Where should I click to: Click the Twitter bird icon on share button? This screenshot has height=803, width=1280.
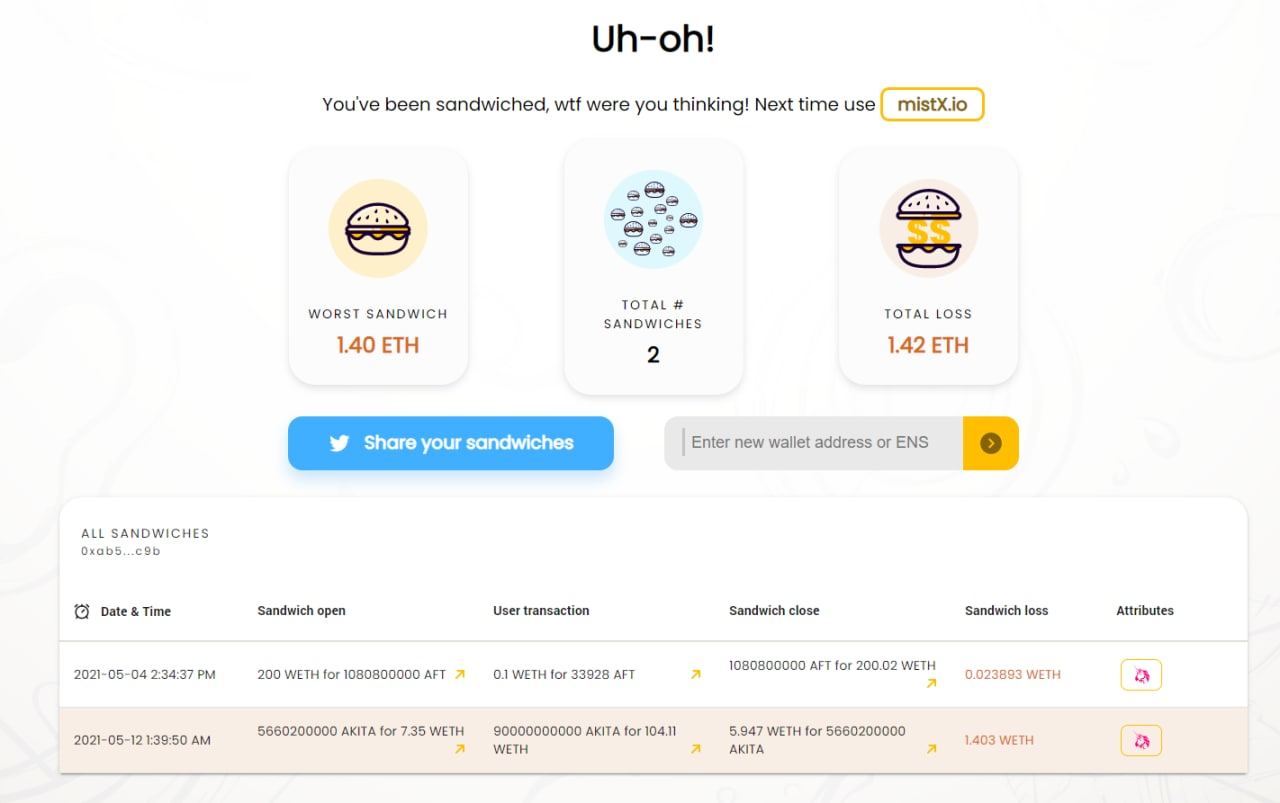[339, 443]
